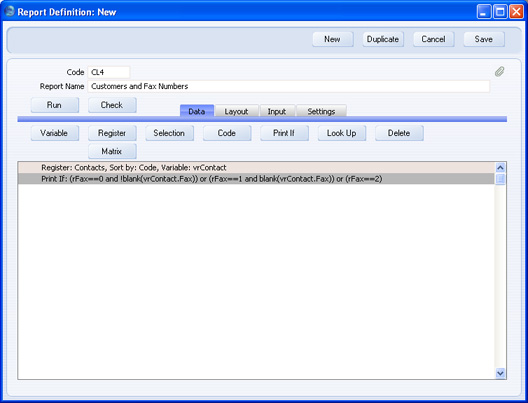Add a Variable line
This screenshot has height=403, width=528.
(x=55, y=133)
